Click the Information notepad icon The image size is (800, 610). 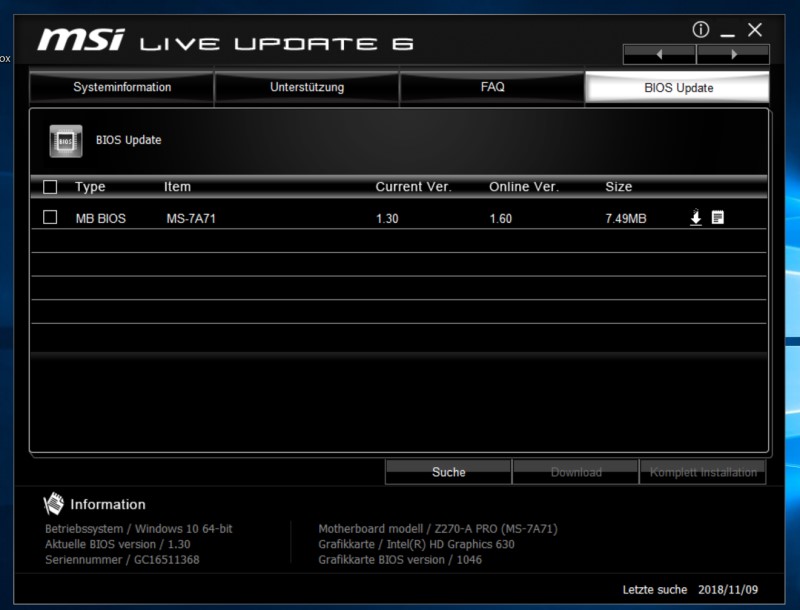click(54, 504)
